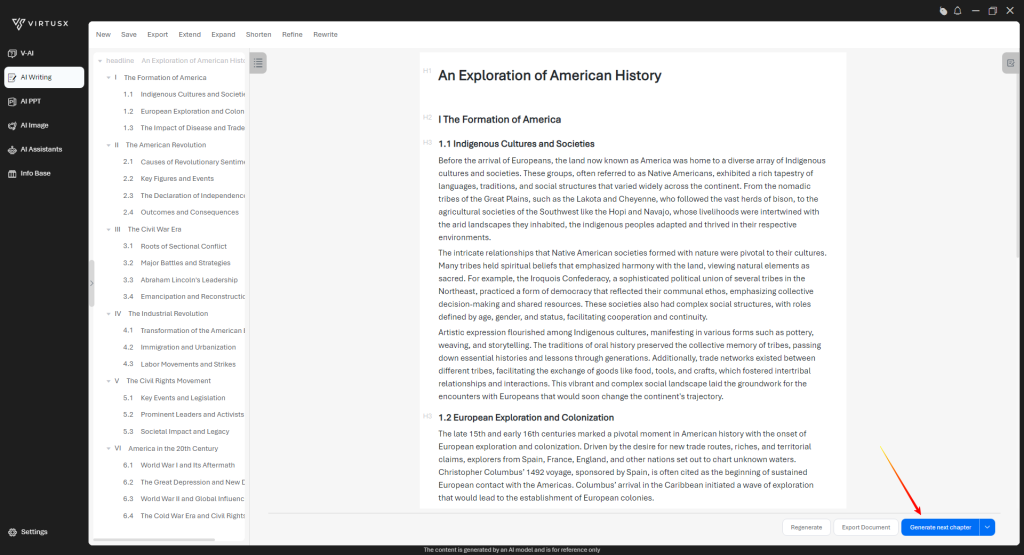Select outline item 3.2 Major Battles and Strategies

tap(176, 263)
